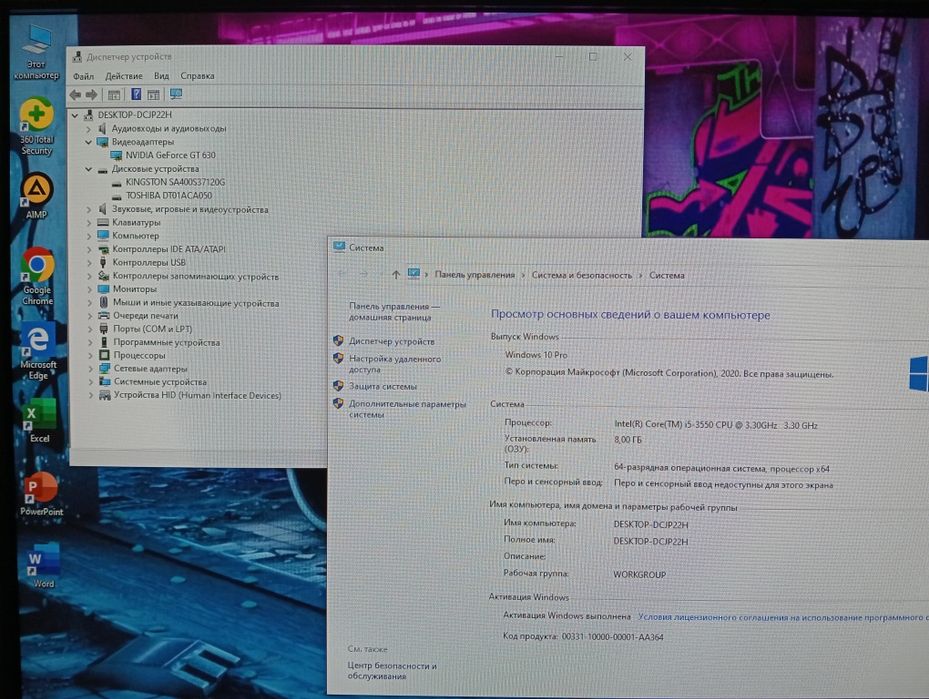
Task: Open Диспетчер устройств link in System window
Action: [392, 341]
